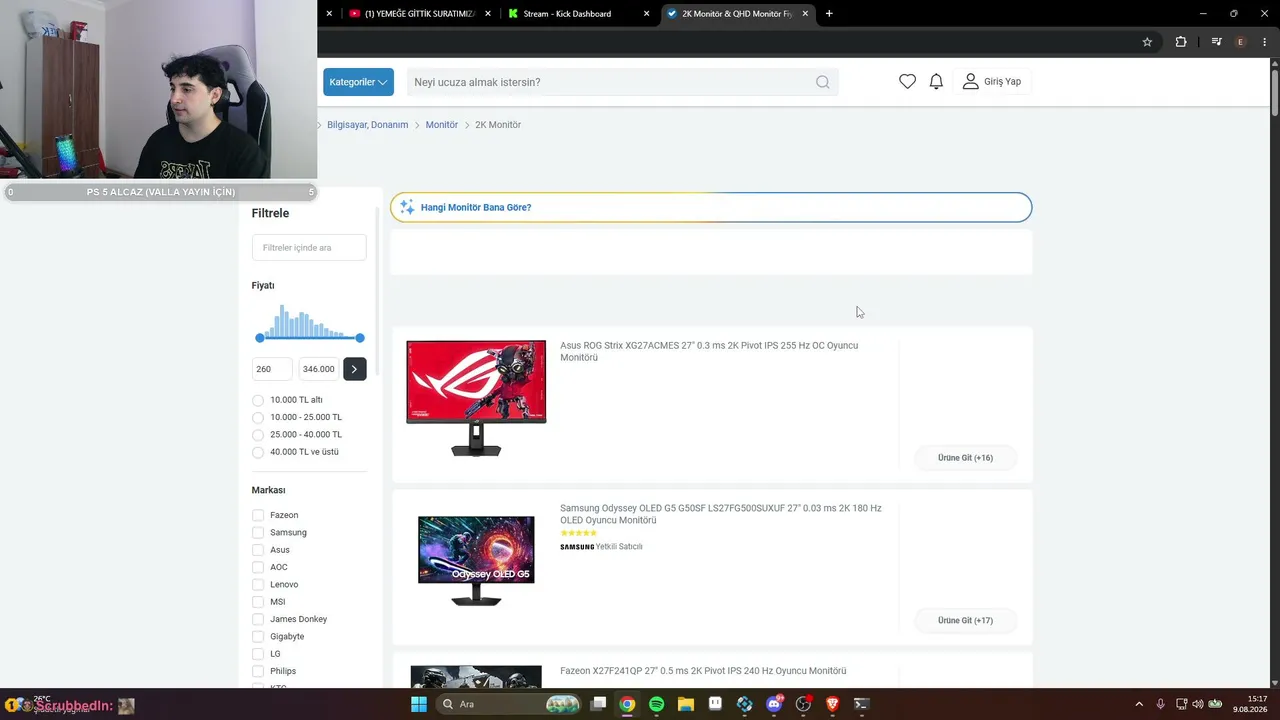Image resolution: width=1280 pixels, height=720 pixels.
Task: Open the Asus ROG Strix monitor thumbnail
Action: (476, 399)
